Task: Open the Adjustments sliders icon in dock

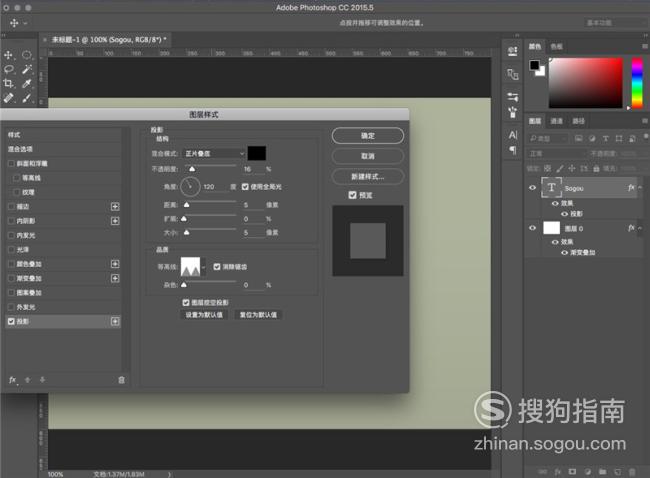Action: (x=513, y=97)
